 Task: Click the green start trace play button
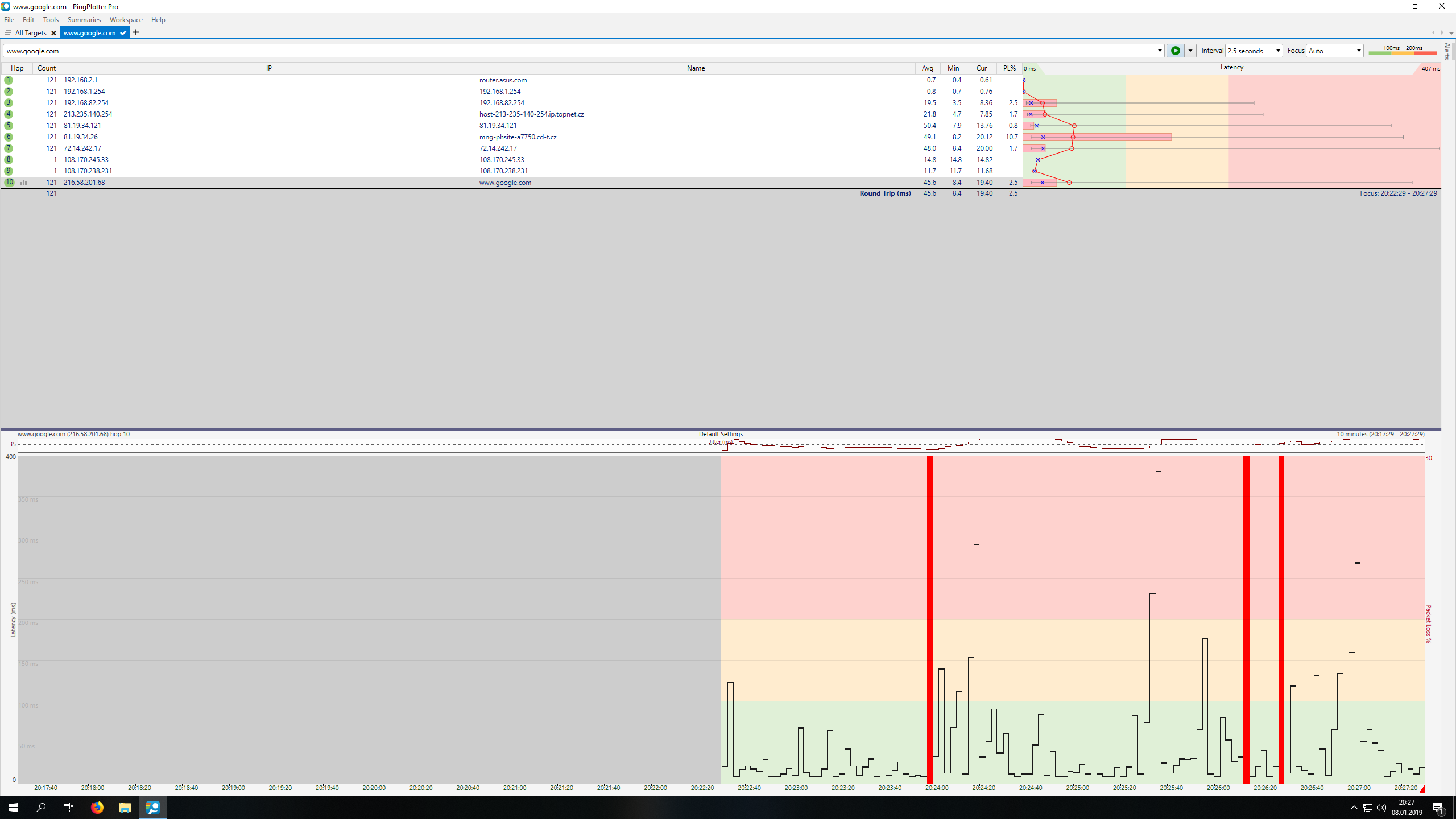tap(1175, 51)
